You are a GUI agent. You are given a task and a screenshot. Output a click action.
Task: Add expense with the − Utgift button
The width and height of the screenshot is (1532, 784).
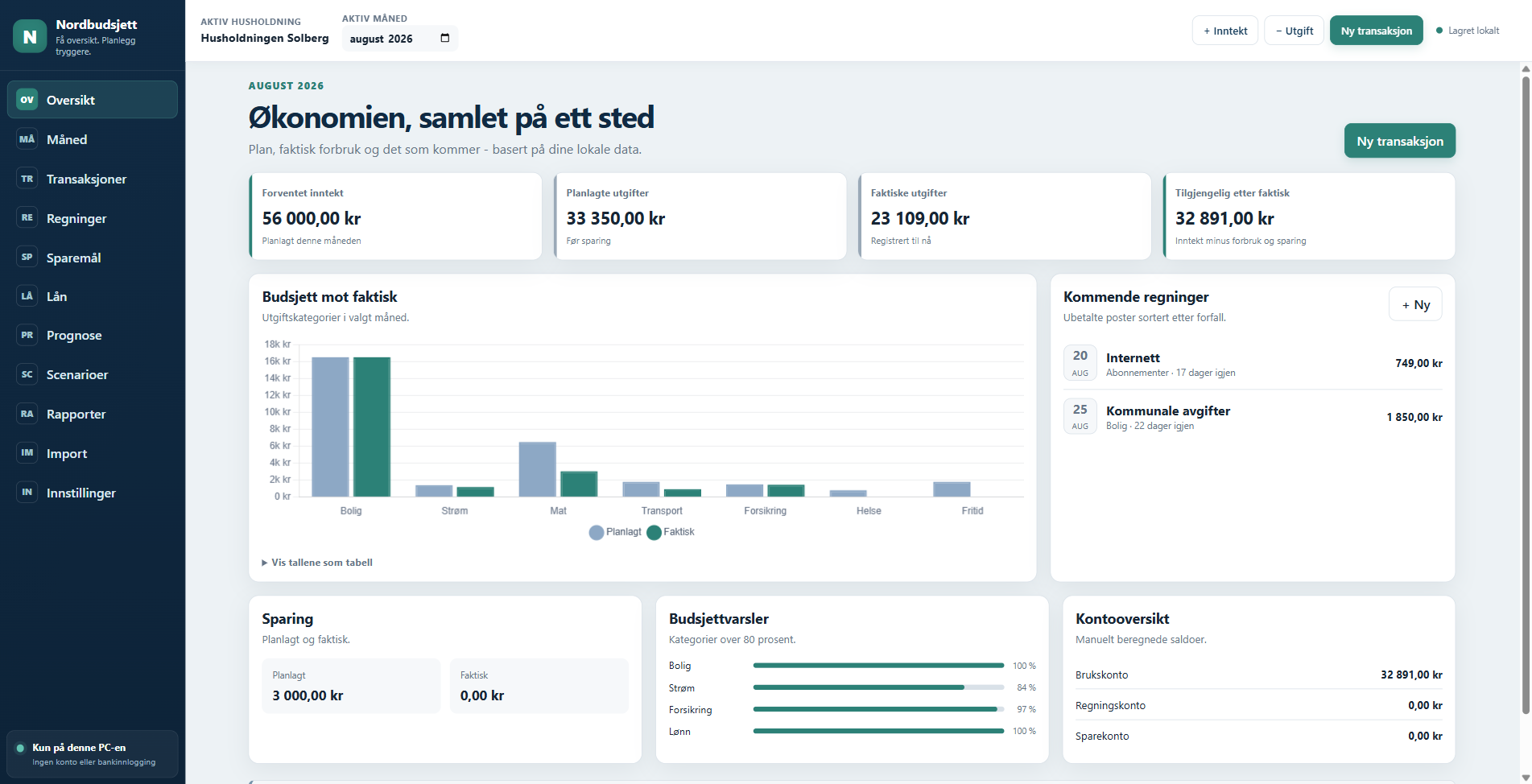[1295, 31]
